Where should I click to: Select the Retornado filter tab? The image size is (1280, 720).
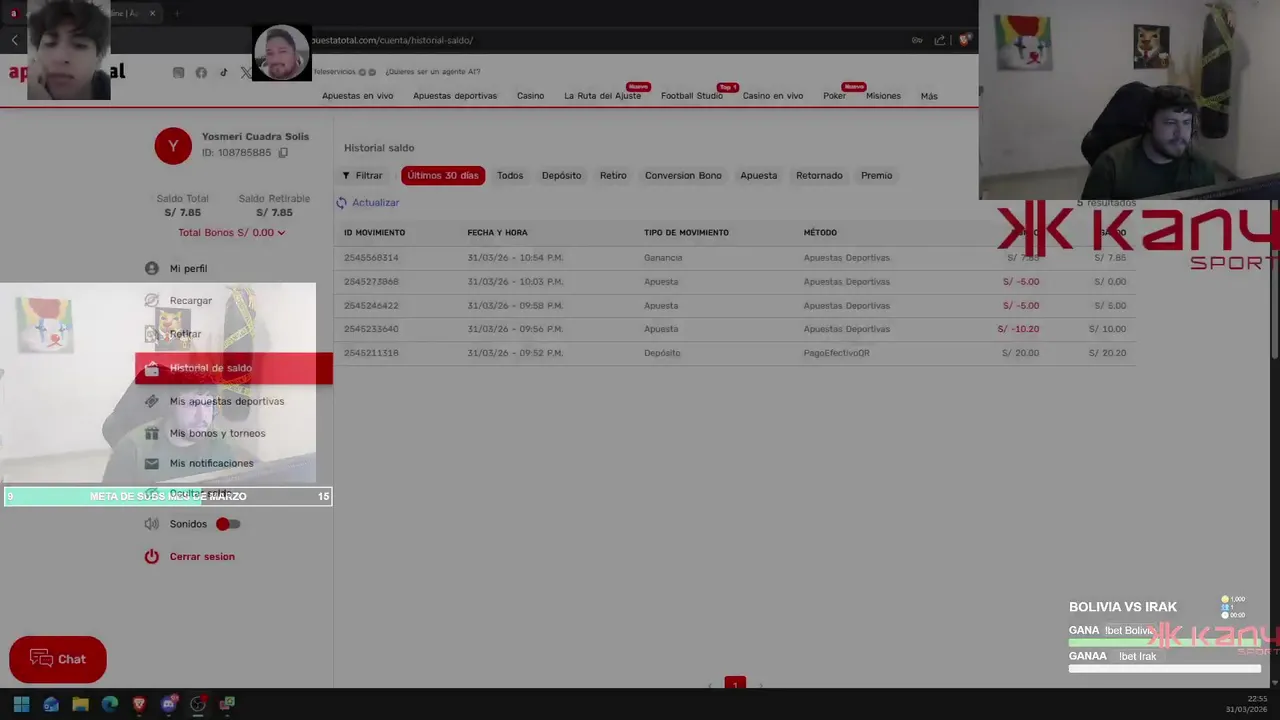(819, 175)
